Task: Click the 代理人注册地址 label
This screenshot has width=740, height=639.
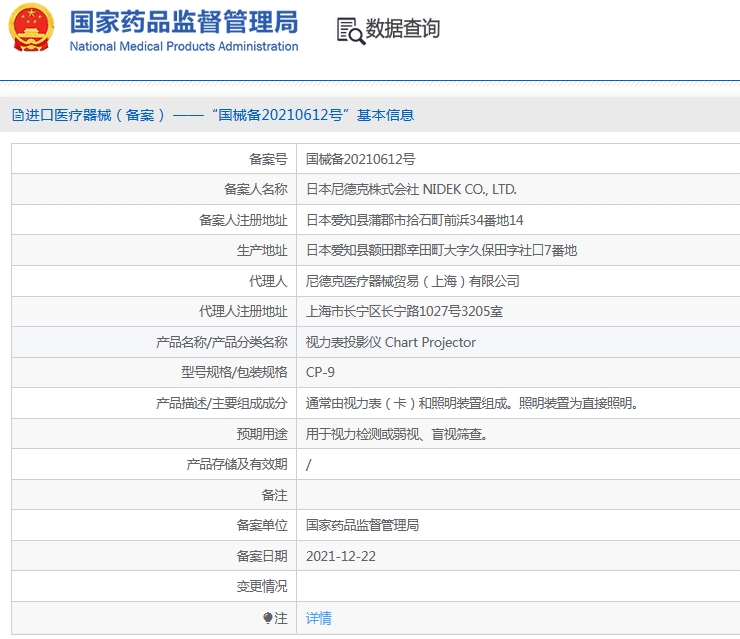Action: click(243, 311)
